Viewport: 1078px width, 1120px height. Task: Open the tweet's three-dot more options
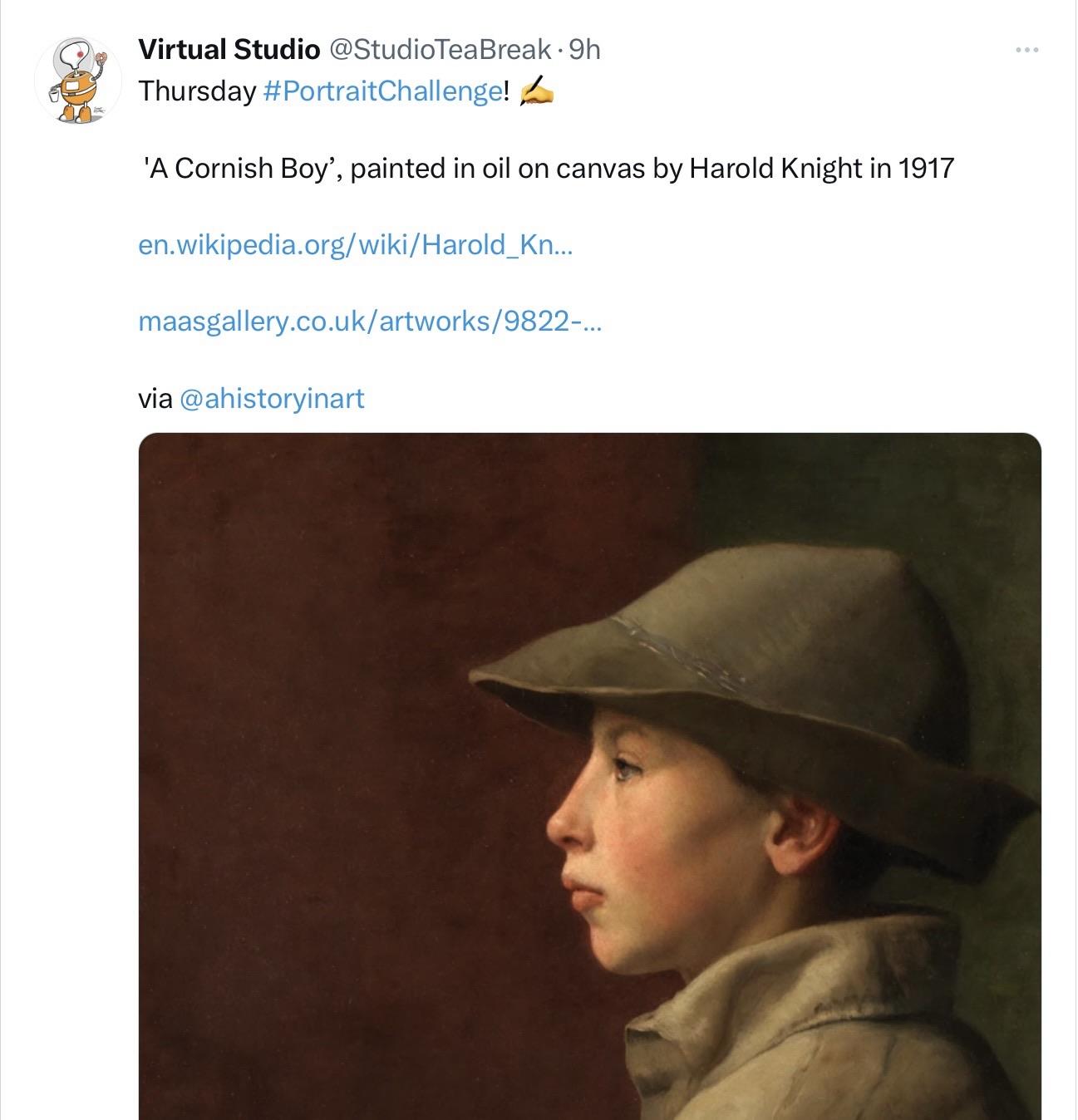coord(1026,51)
